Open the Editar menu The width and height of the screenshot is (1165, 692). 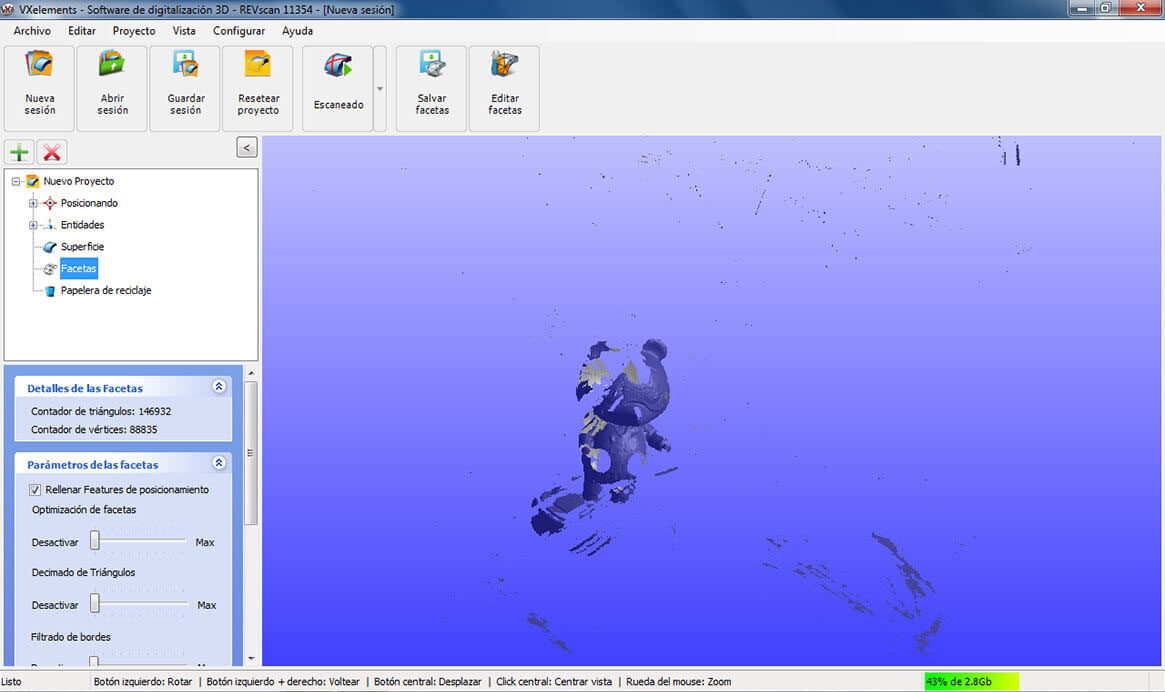coord(82,31)
